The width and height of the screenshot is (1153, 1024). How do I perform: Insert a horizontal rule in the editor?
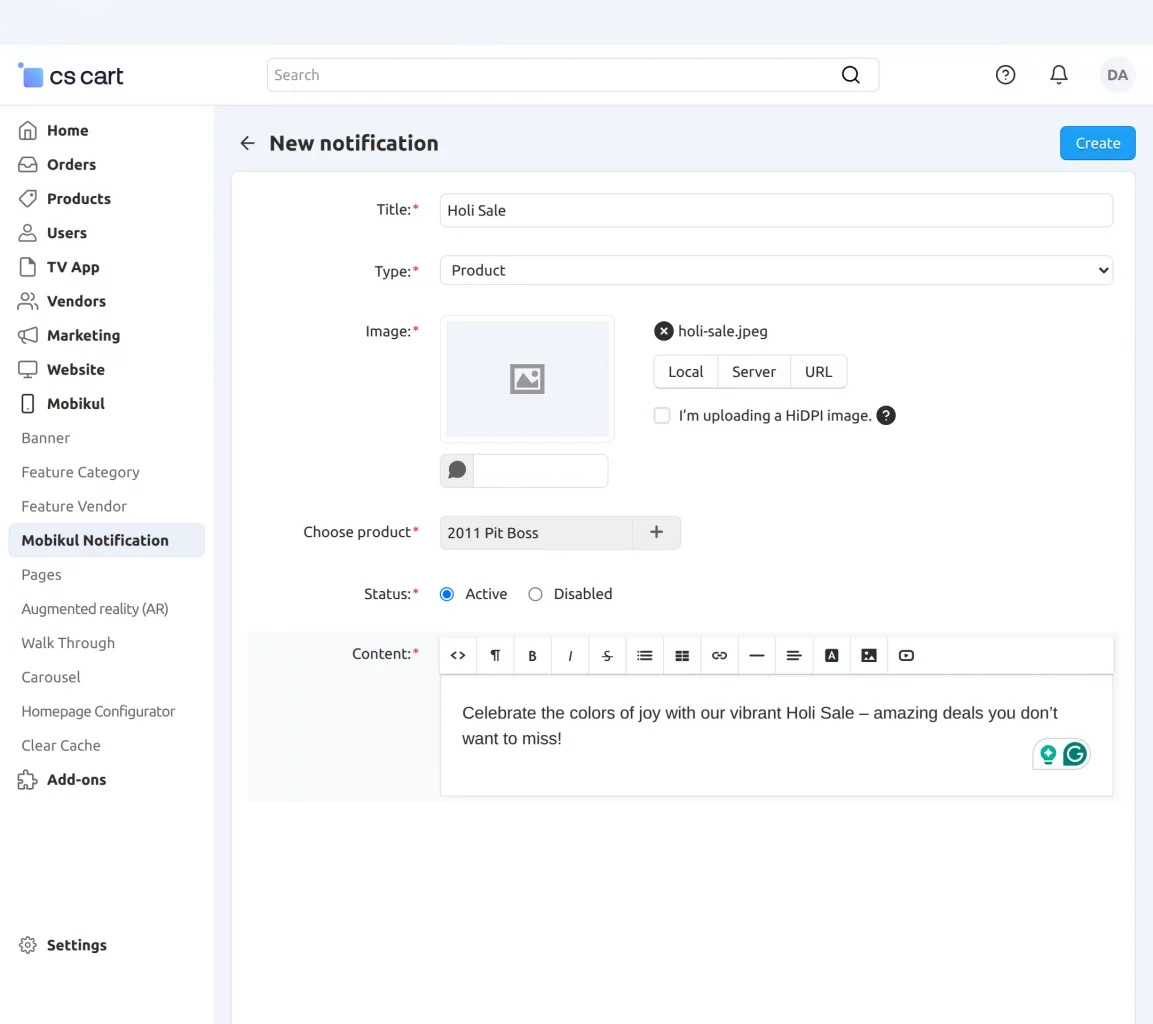tap(756, 655)
